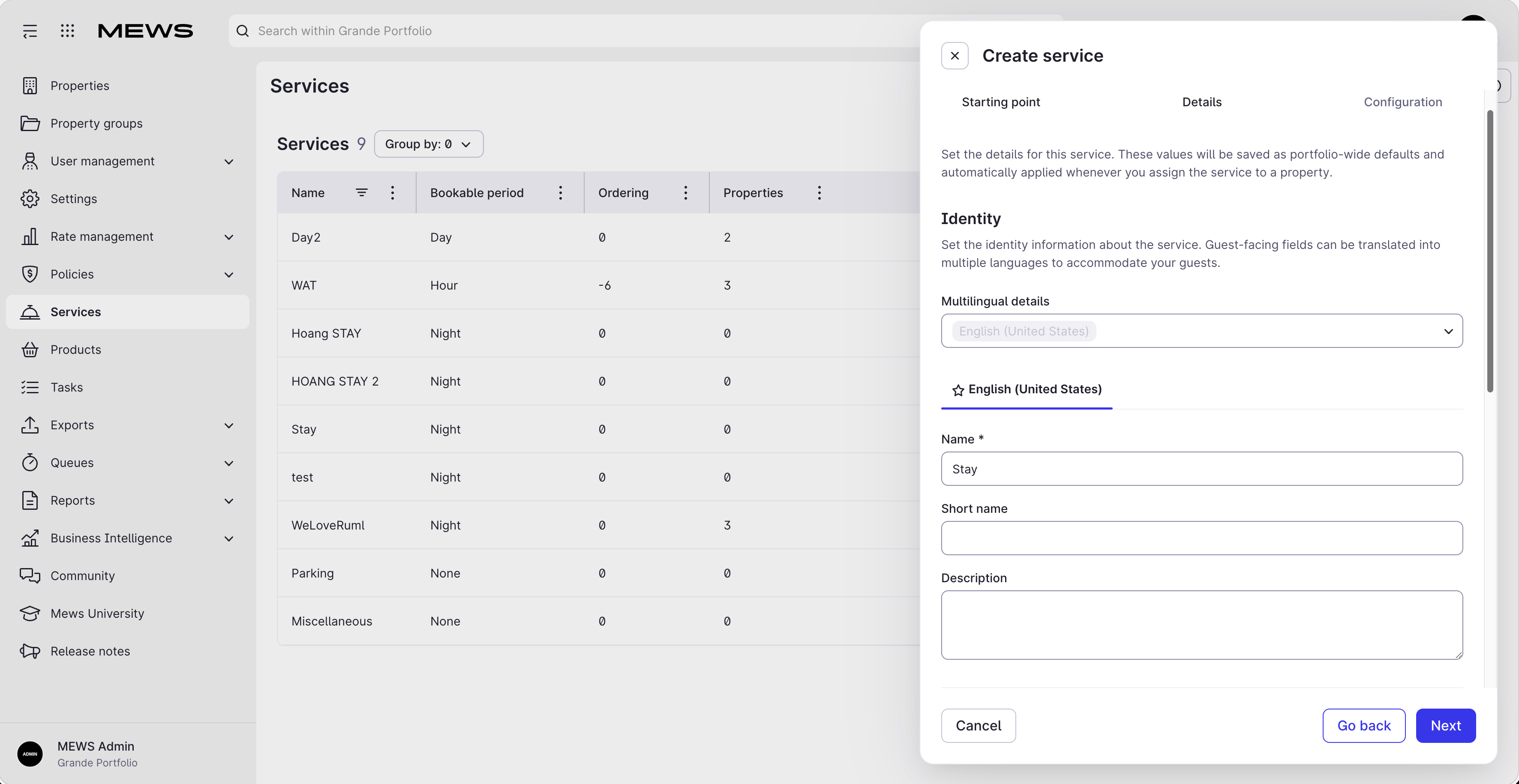Click the Name column filter icon
The width and height of the screenshot is (1519, 784).
(361, 193)
